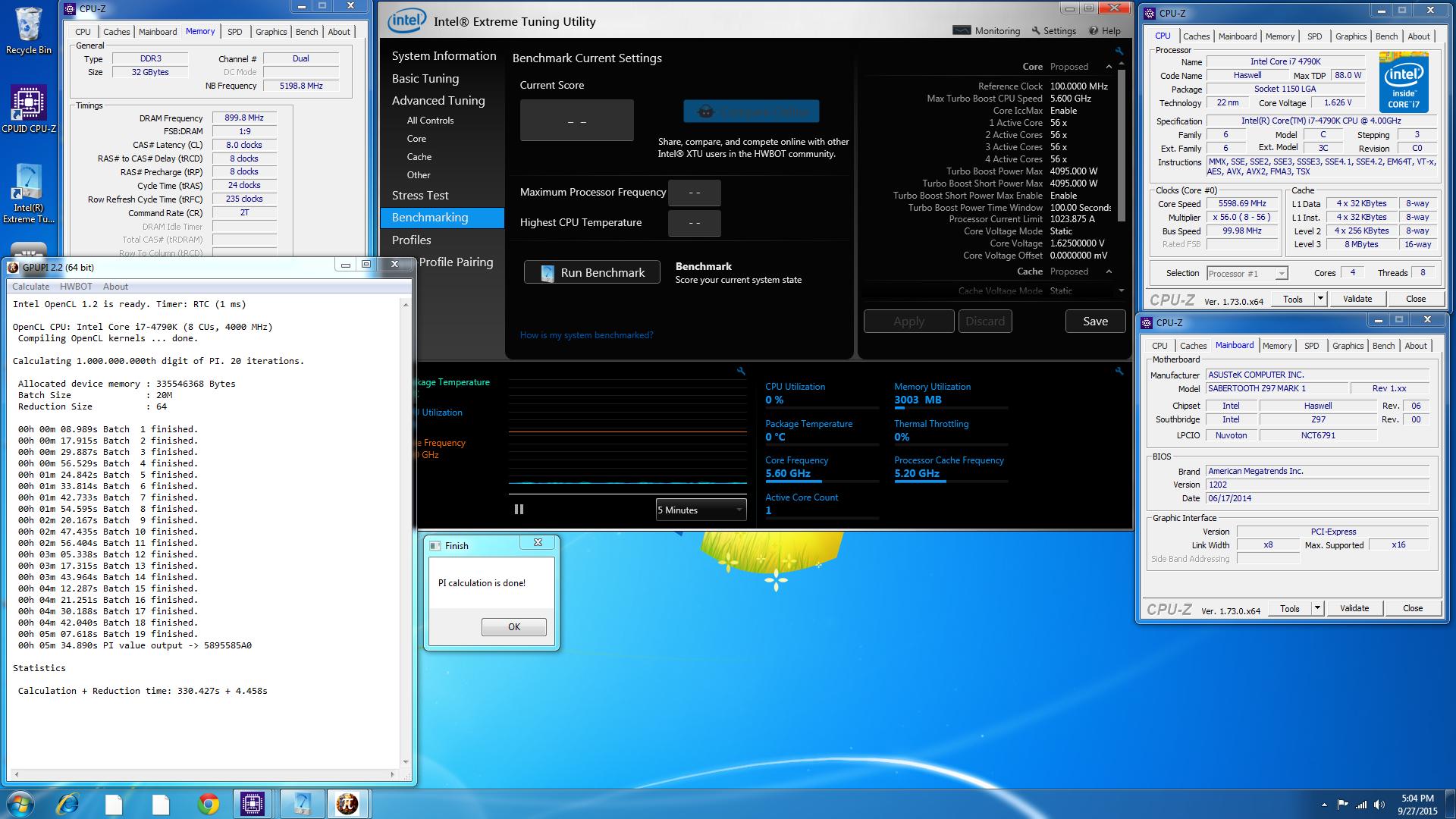Screen dimensions: 1456x819
Task: Click wrench icon above proposed settings panel
Action: click(x=1119, y=52)
